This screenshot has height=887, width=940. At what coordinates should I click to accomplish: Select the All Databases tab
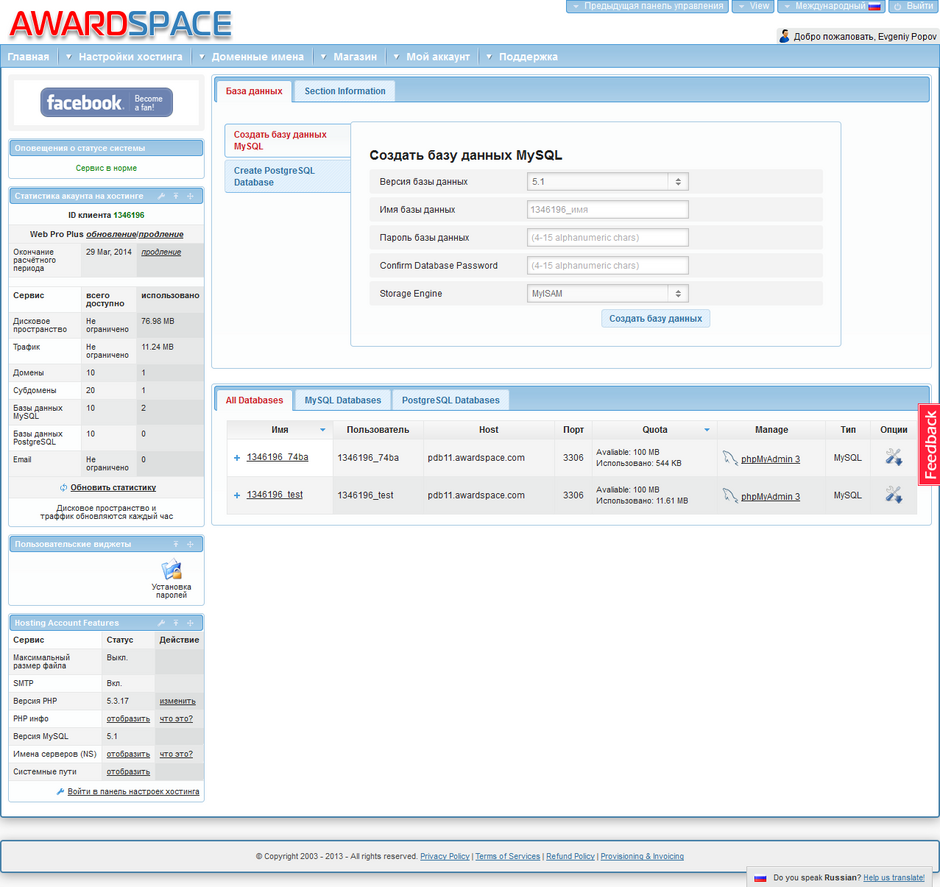click(254, 400)
